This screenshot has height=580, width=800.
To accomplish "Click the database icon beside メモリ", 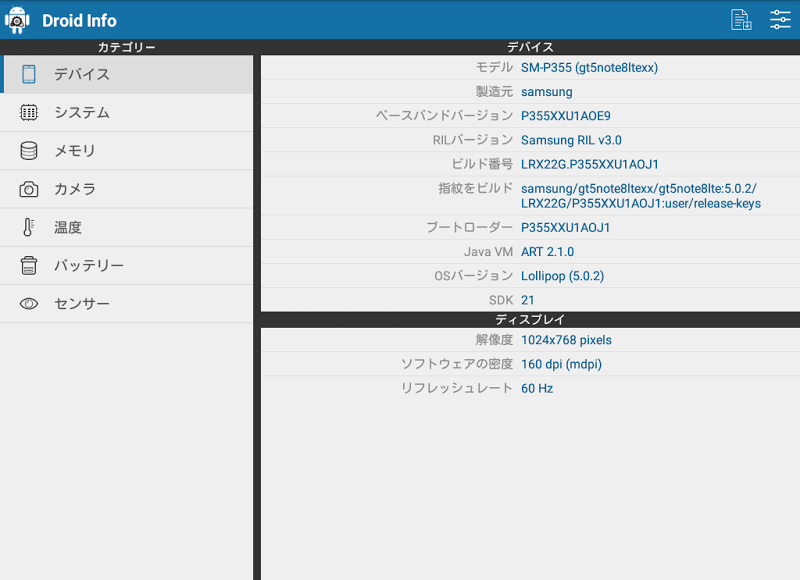I will point(29,151).
